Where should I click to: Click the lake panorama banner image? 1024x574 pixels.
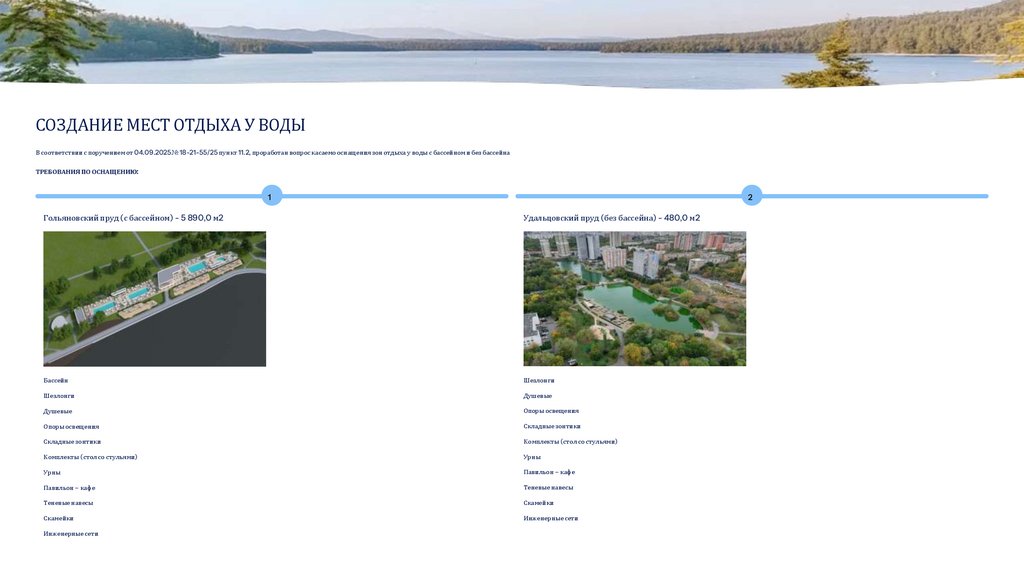tap(512, 42)
